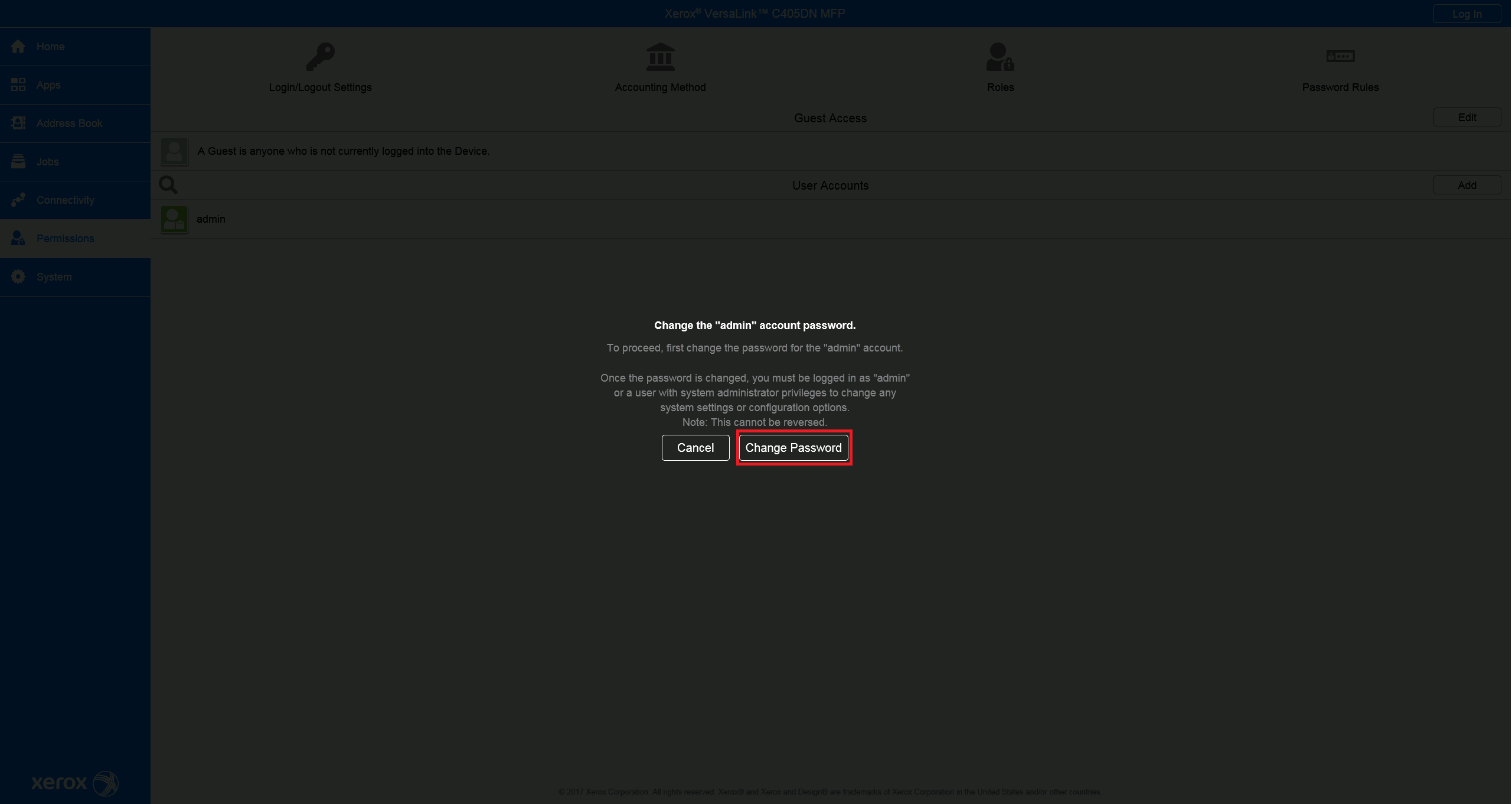1512x804 pixels.
Task: Open the System settings gear
Action: coord(18,276)
